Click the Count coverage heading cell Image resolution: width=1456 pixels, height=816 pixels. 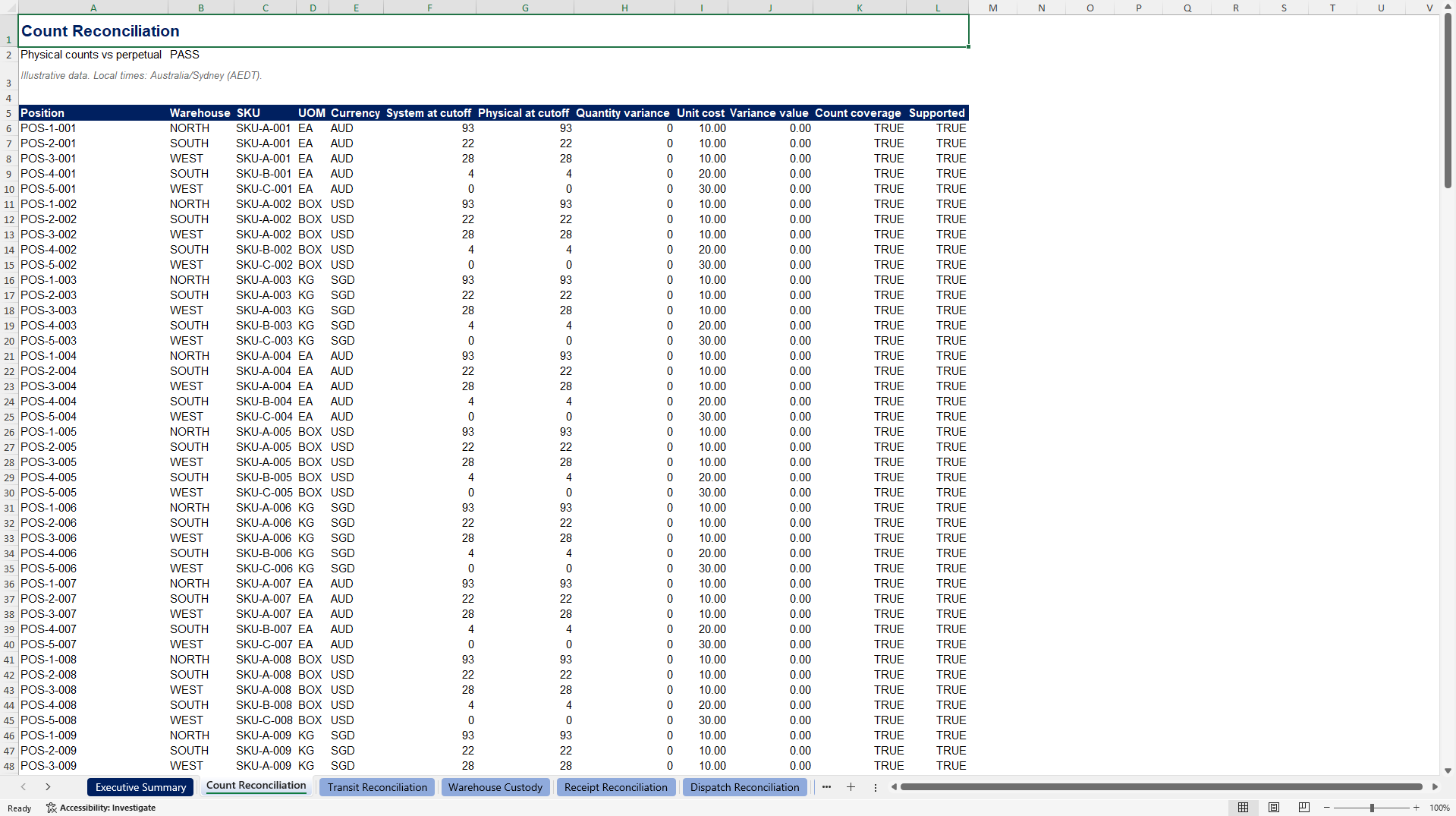(x=860, y=113)
